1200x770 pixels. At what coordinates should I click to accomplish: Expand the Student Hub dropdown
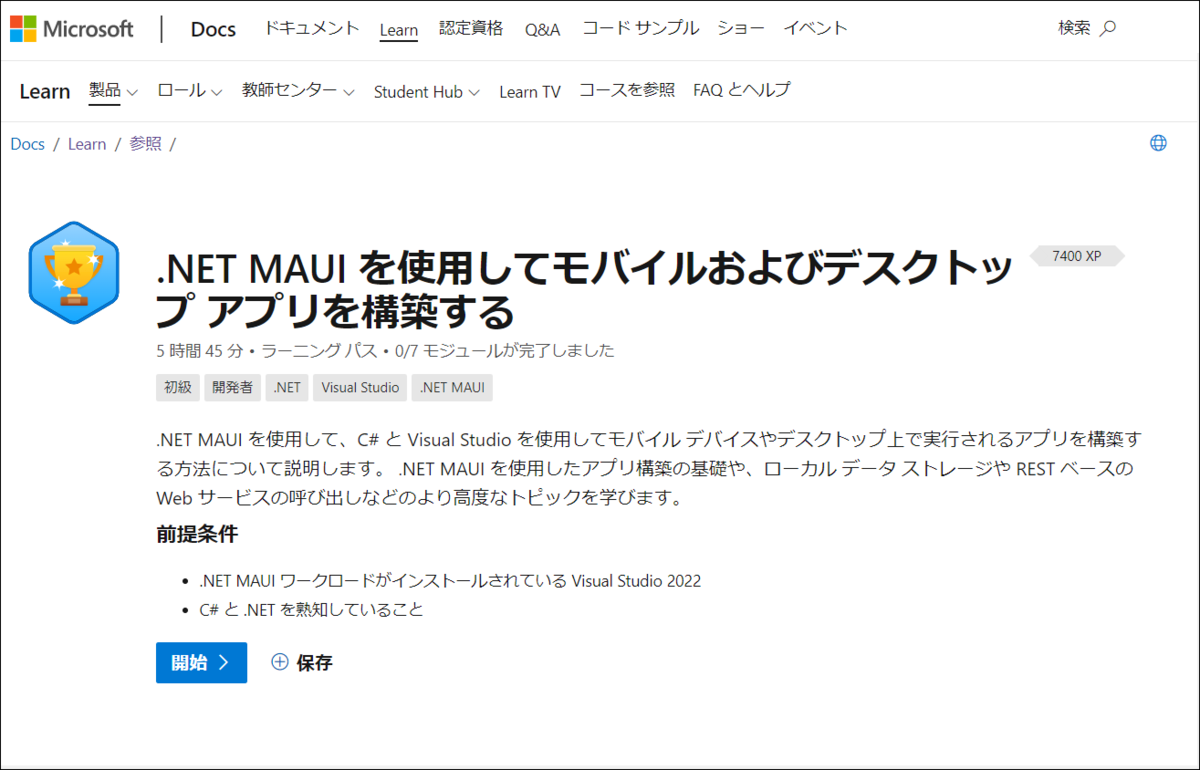click(426, 92)
